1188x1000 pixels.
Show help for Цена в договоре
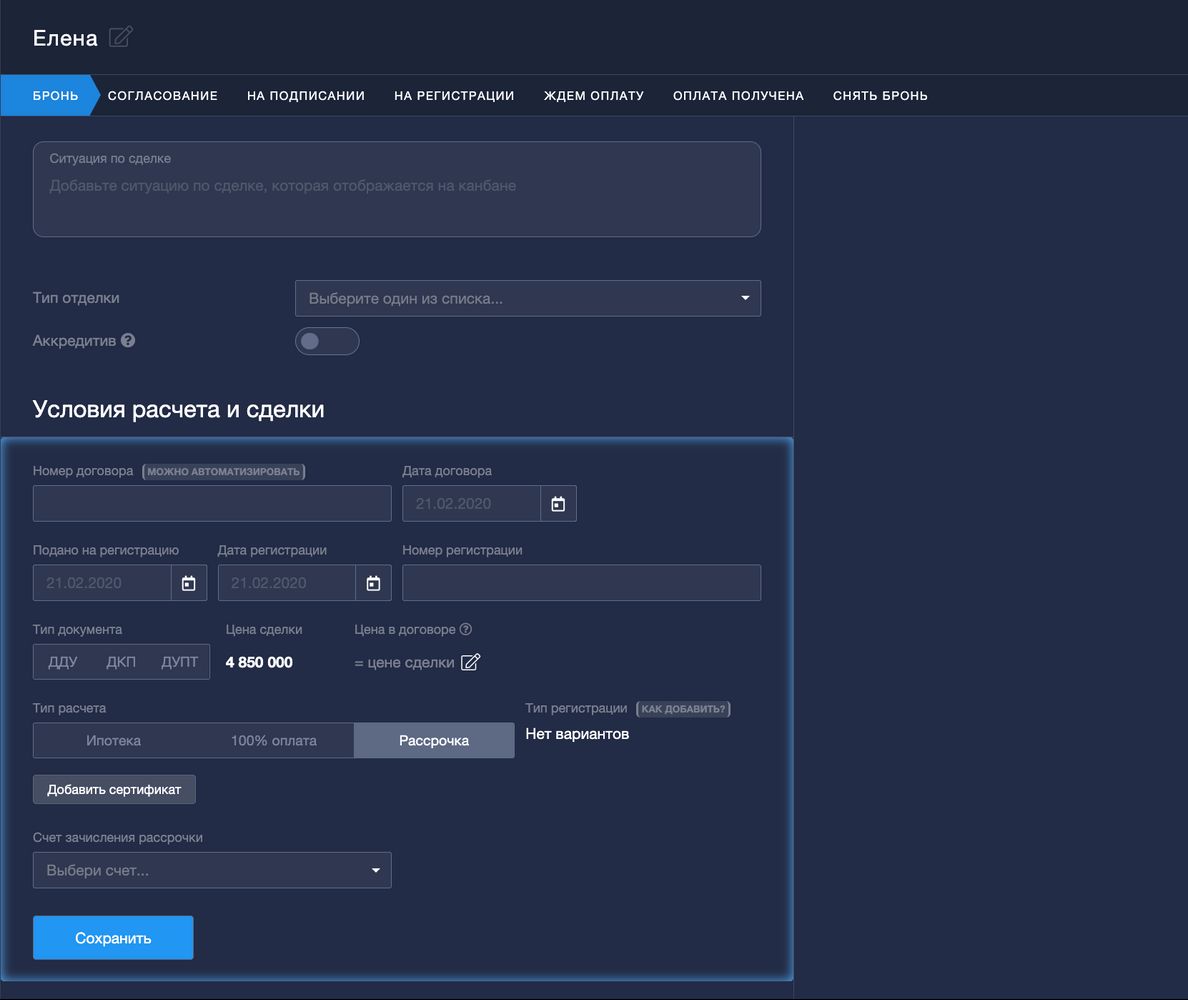pos(466,629)
